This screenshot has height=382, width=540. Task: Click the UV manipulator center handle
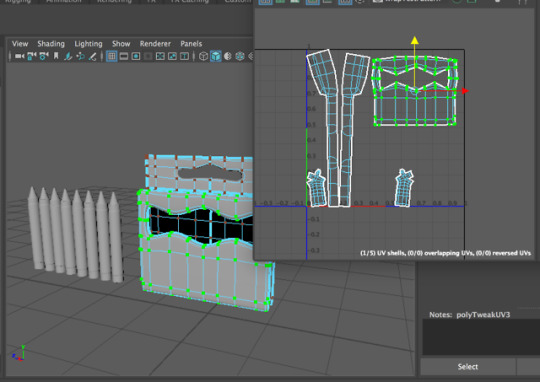pyautogui.click(x=416, y=91)
